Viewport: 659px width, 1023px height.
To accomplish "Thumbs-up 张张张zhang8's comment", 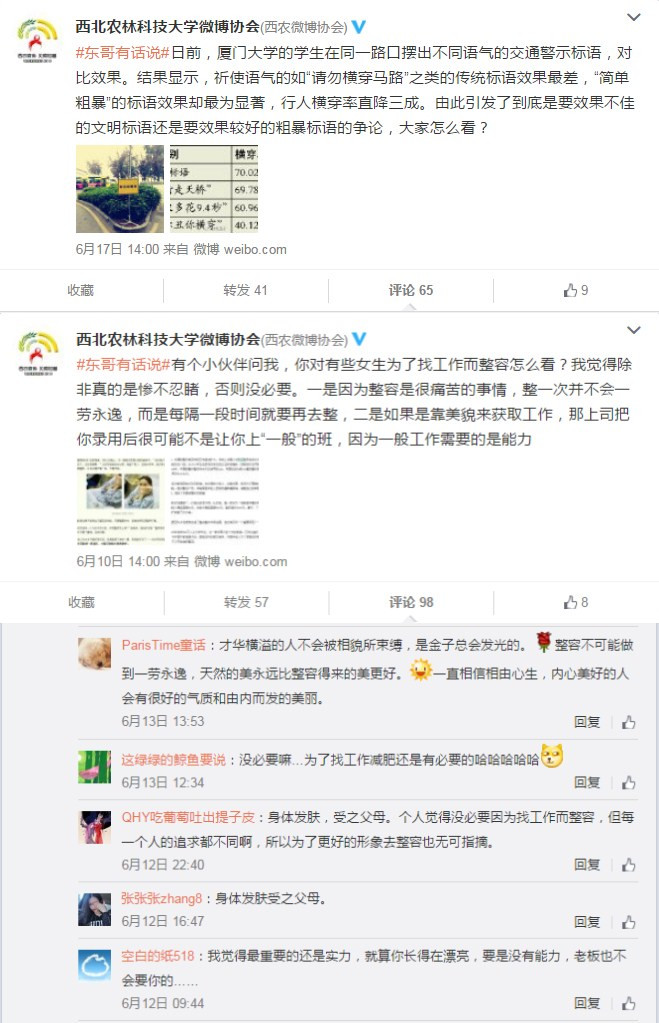I will pos(628,922).
